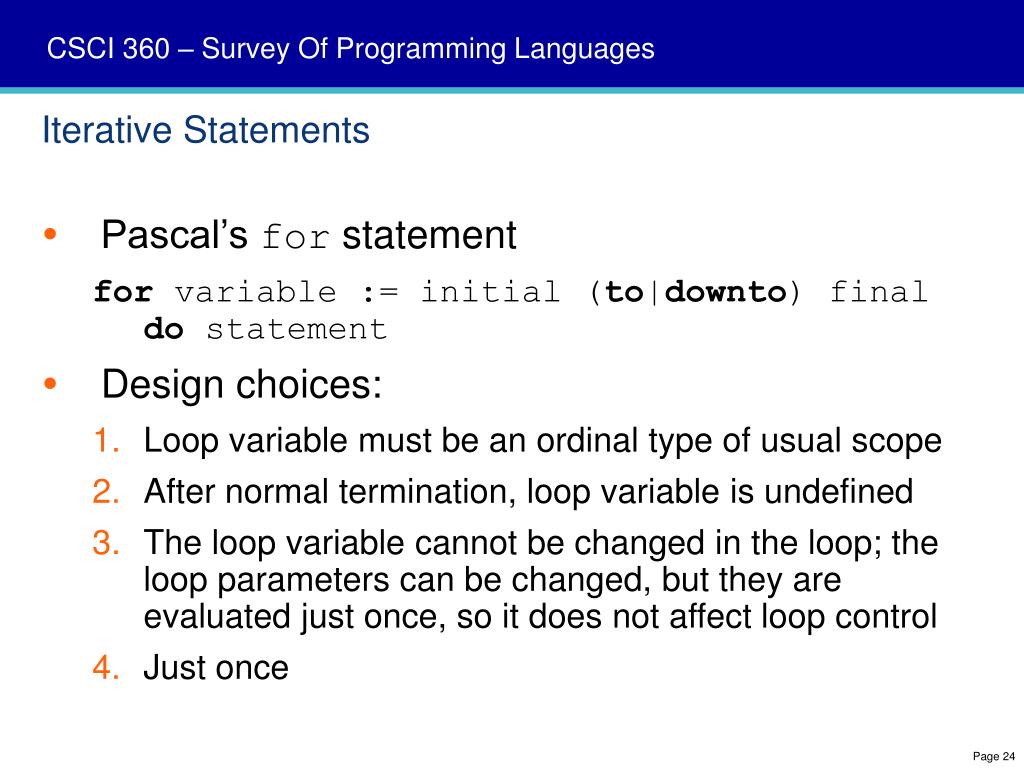This screenshot has height=768, width=1024.
Task: Select the 'Loop variable must be an ordinal' line
Action: (542, 441)
